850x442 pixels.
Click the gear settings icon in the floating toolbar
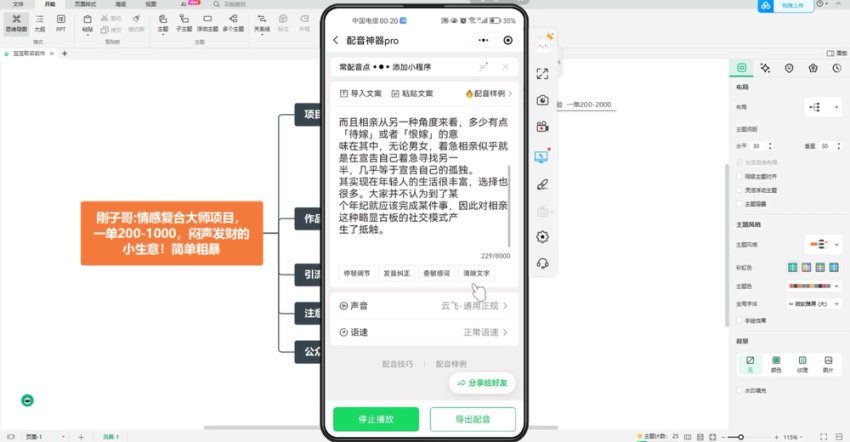pos(542,237)
